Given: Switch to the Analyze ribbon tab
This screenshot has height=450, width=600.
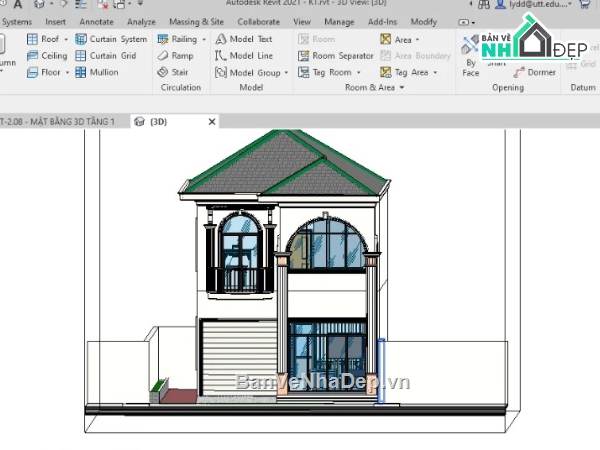Looking at the screenshot, I should [141, 22].
